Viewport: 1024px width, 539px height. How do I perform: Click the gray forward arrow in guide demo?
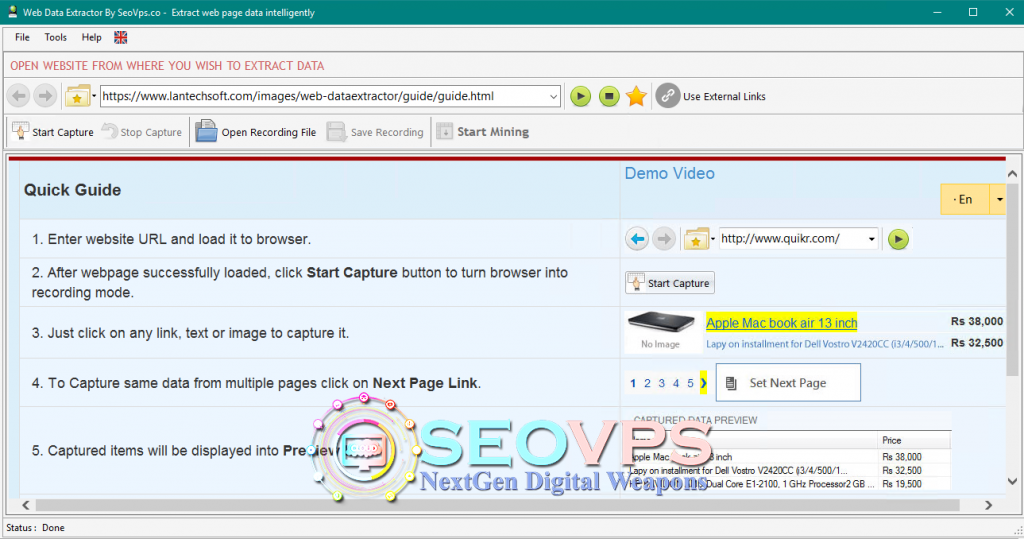coord(664,239)
